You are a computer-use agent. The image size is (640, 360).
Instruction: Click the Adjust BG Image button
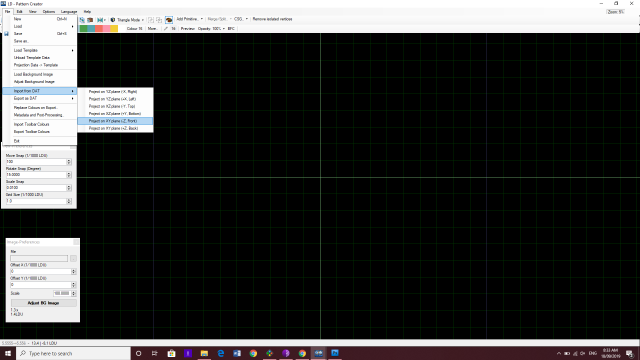pyautogui.click(x=43, y=303)
